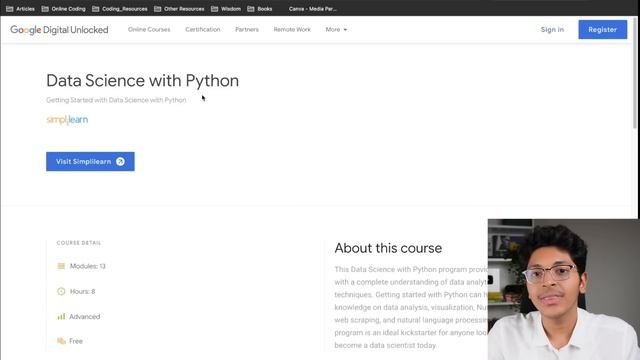Open the Remote Work page
This screenshot has height=360, width=640.
292,29
